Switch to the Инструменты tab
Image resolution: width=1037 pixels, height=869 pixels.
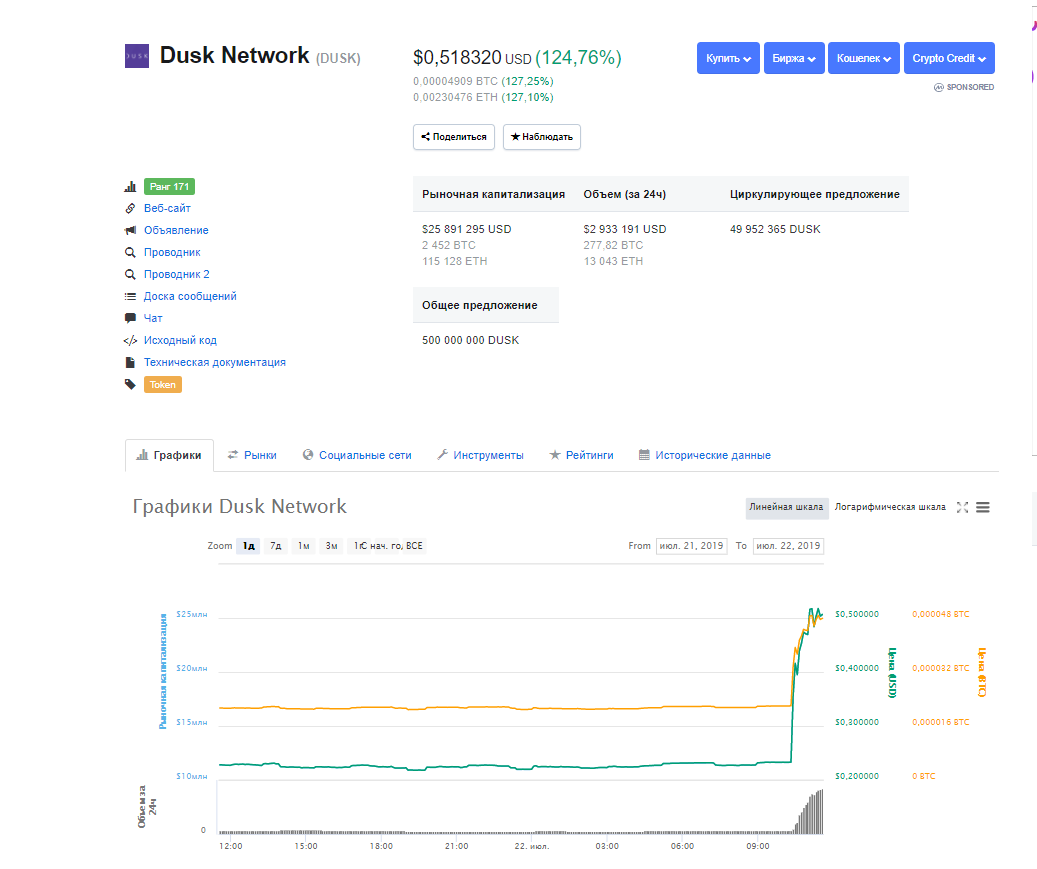pos(480,455)
